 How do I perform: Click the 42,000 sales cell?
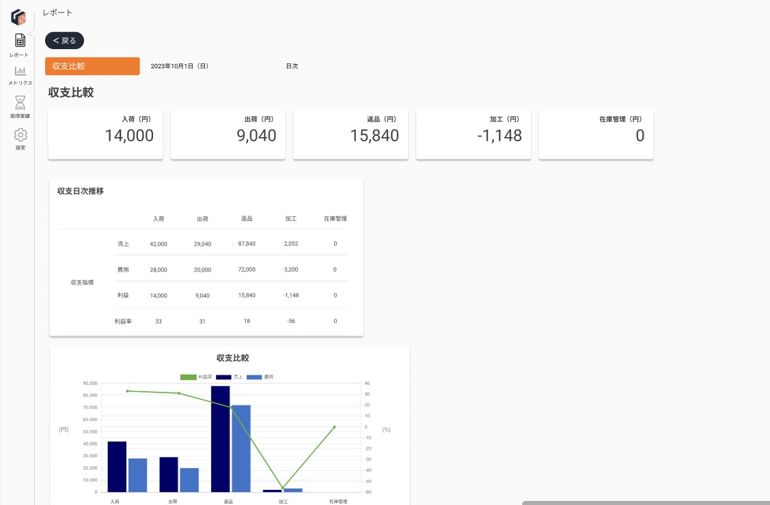tap(158, 244)
